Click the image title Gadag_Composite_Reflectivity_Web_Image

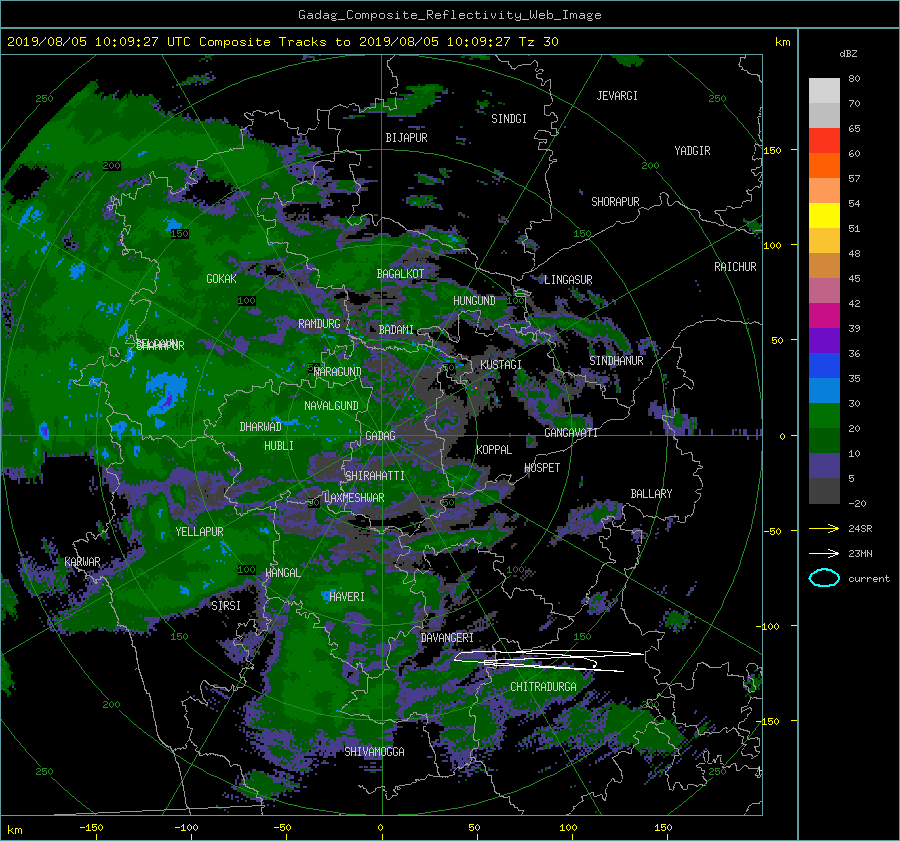[449, 15]
